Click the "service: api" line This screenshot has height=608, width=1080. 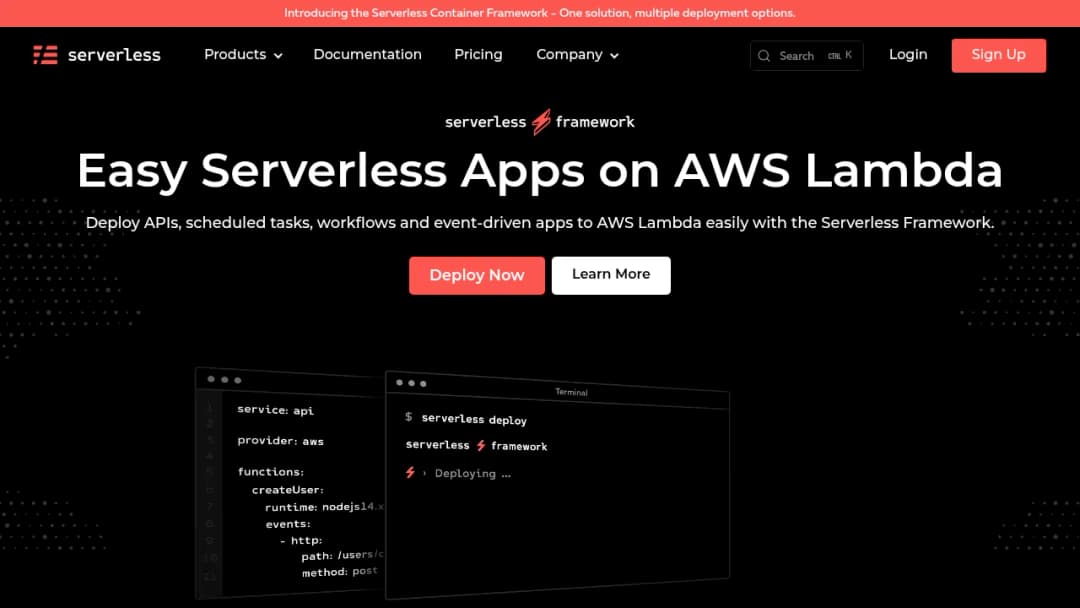[x=276, y=410]
